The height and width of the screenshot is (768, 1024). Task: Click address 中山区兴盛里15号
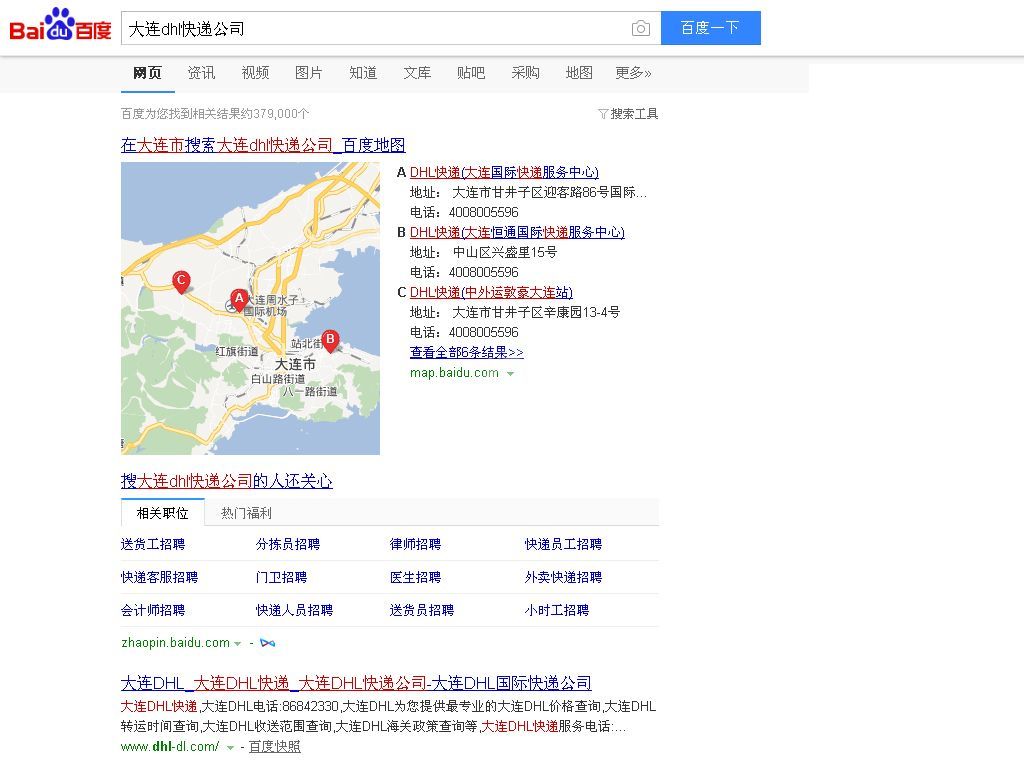pos(505,252)
